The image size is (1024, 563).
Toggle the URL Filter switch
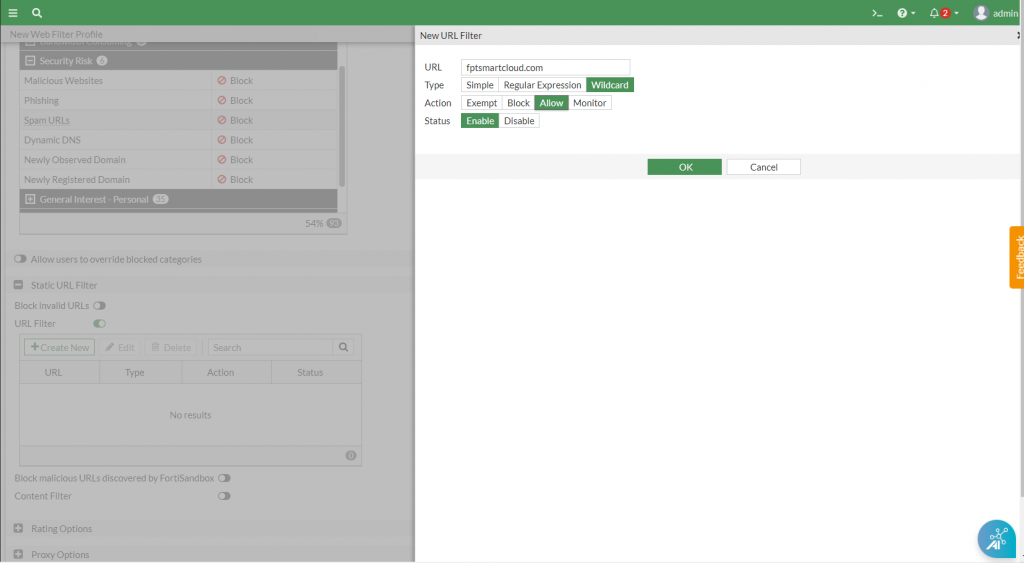pos(100,323)
